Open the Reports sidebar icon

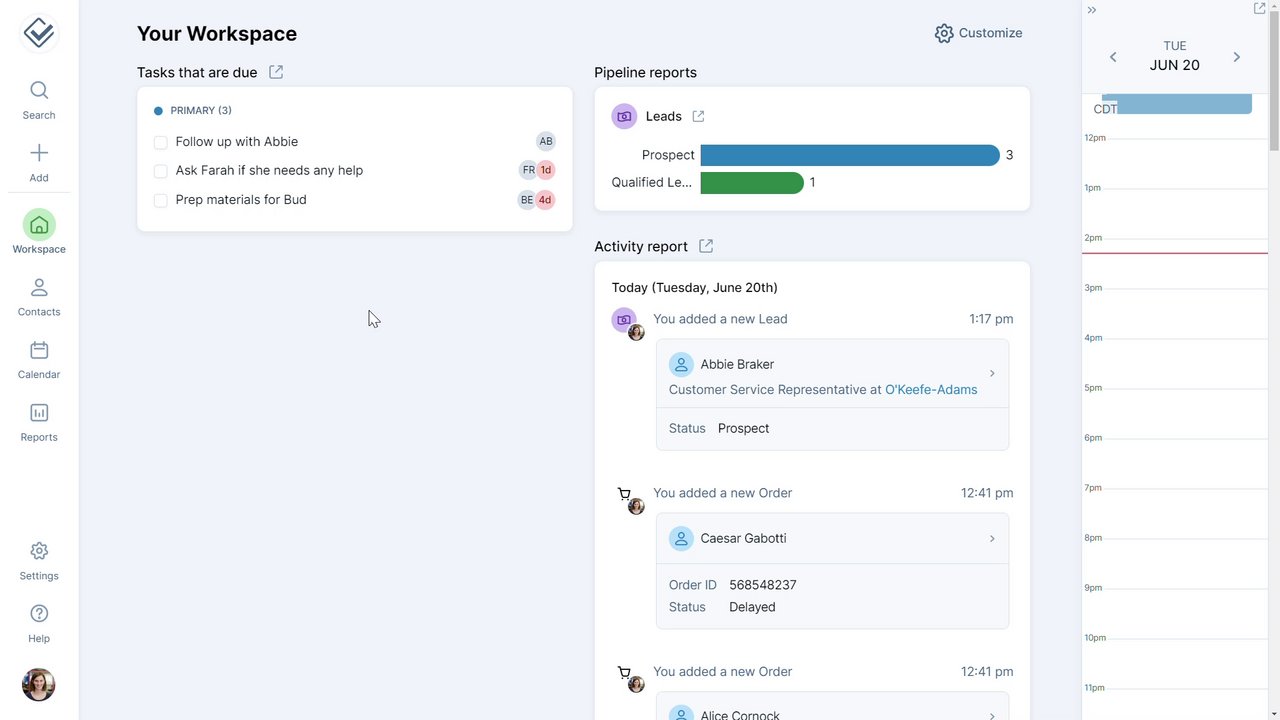[x=39, y=413]
